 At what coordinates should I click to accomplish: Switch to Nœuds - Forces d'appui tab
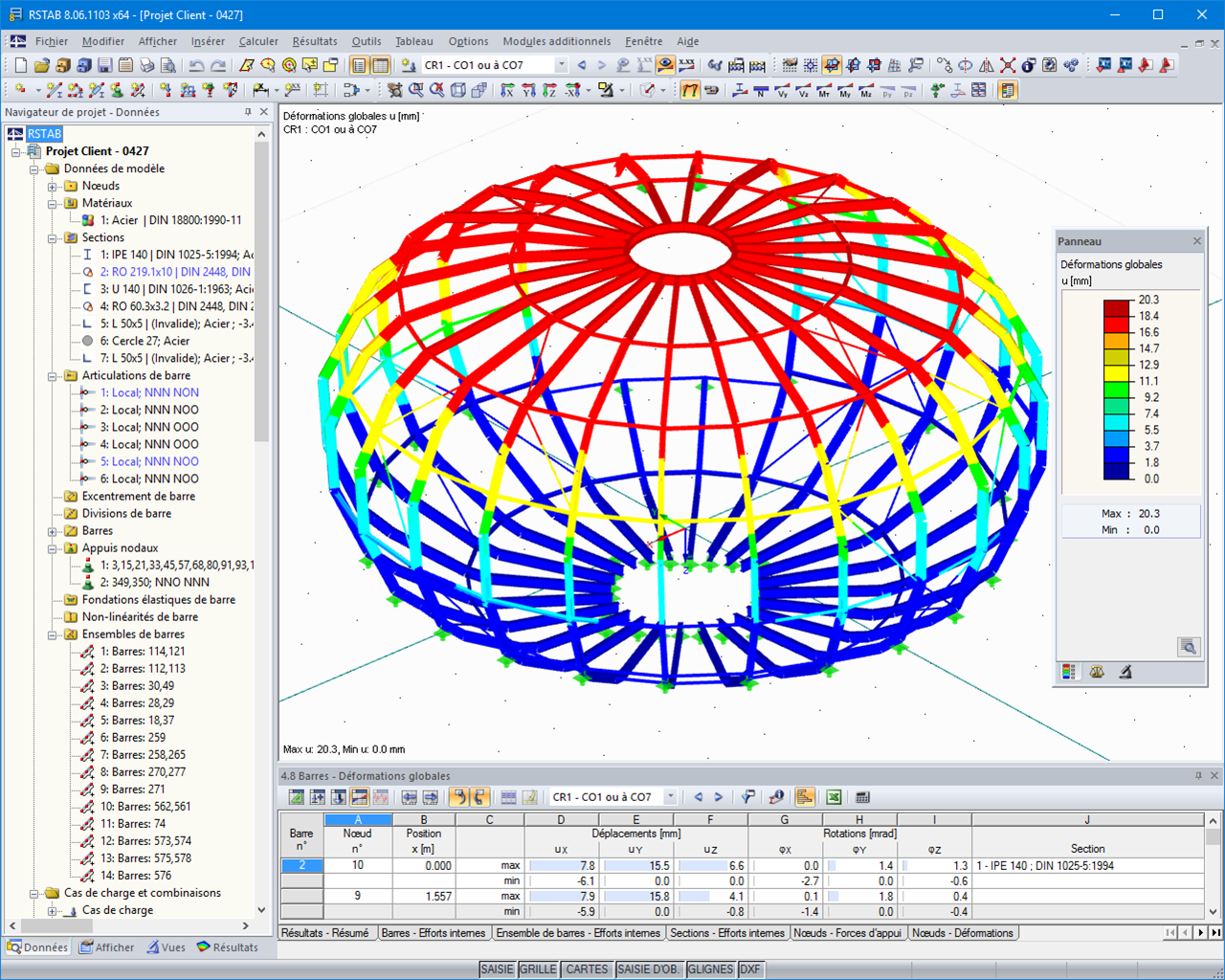pos(848,933)
